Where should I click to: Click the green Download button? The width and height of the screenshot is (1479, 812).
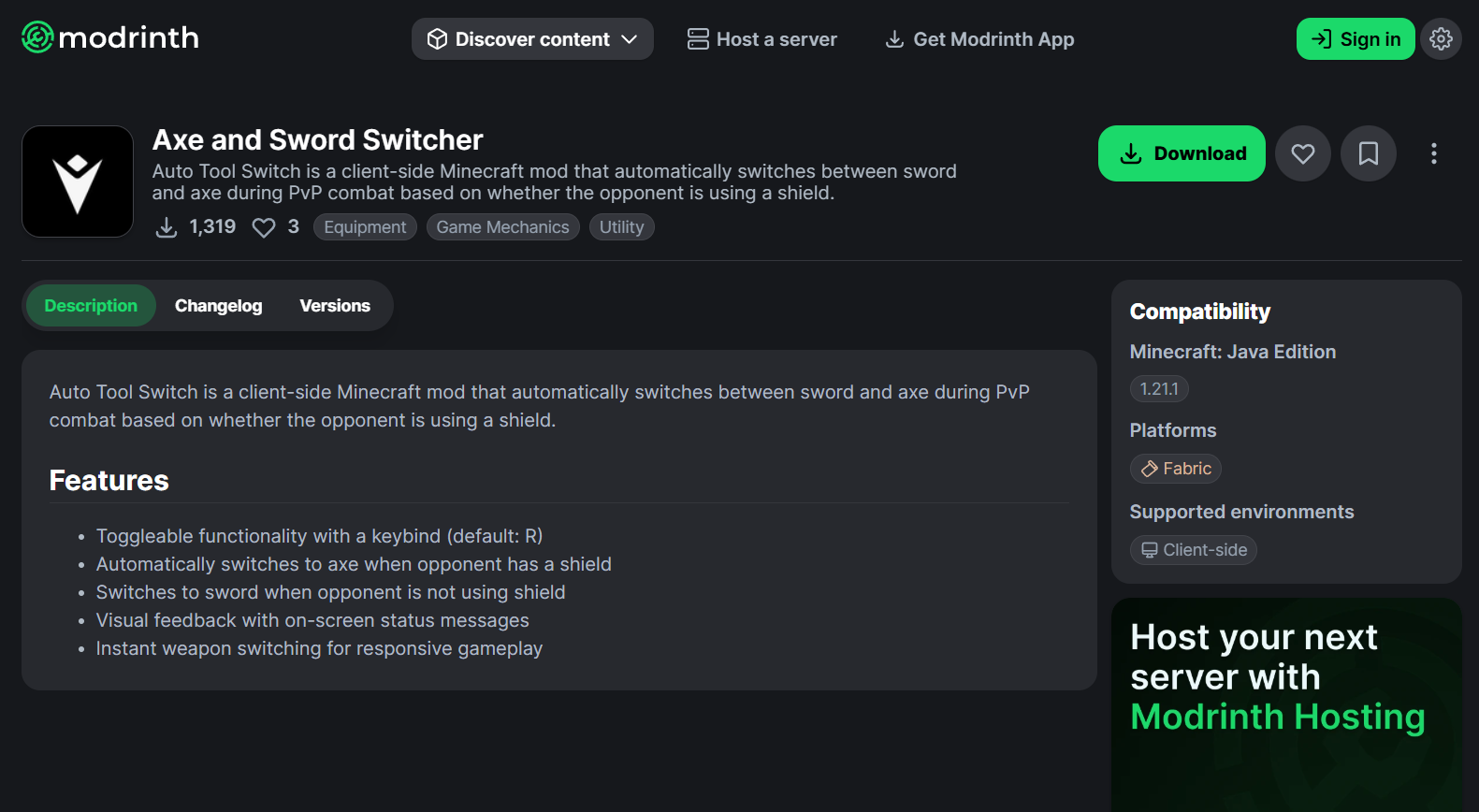point(1182,153)
